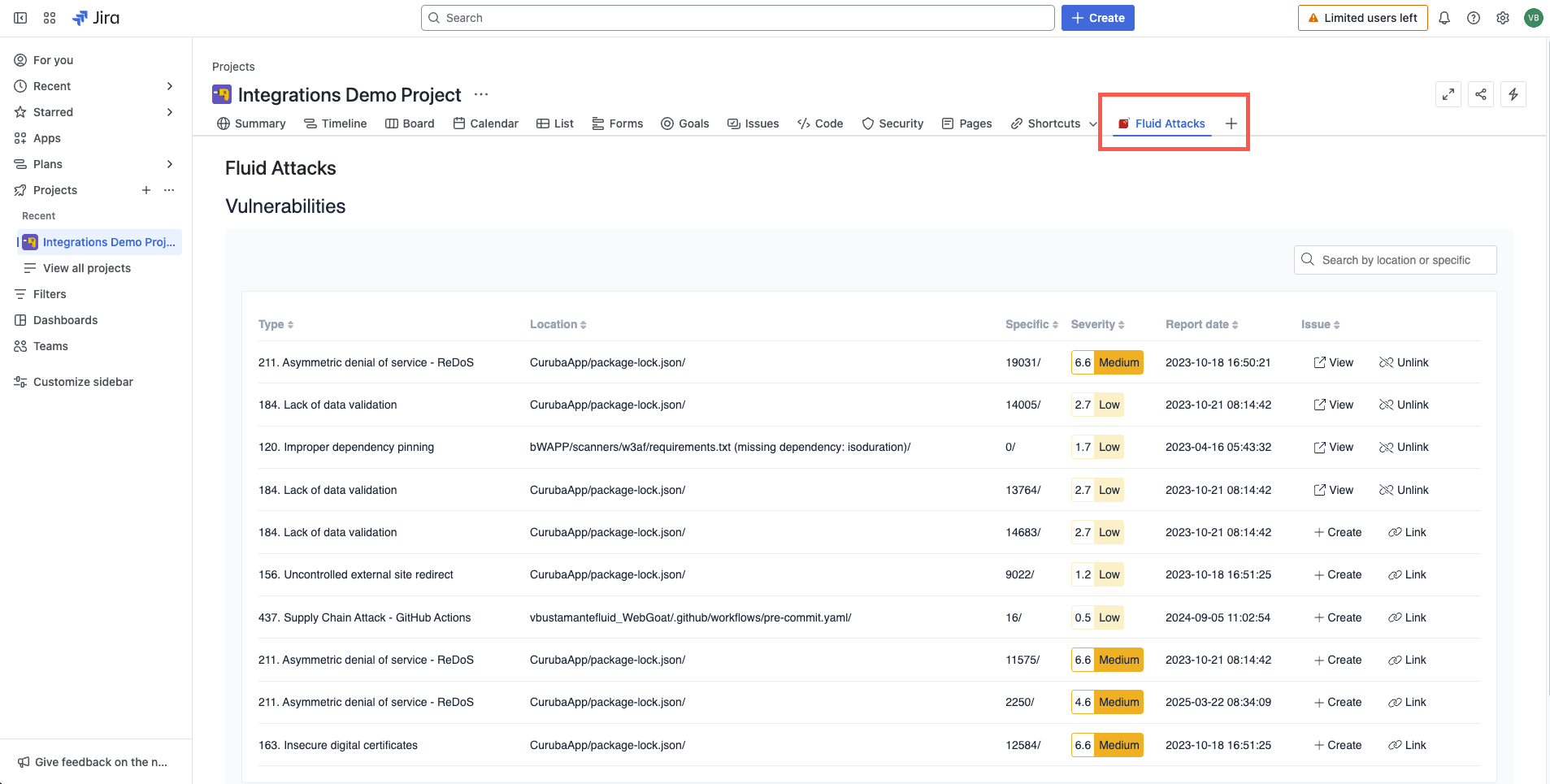Open the notifications bell

click(x=1444, y=18)
